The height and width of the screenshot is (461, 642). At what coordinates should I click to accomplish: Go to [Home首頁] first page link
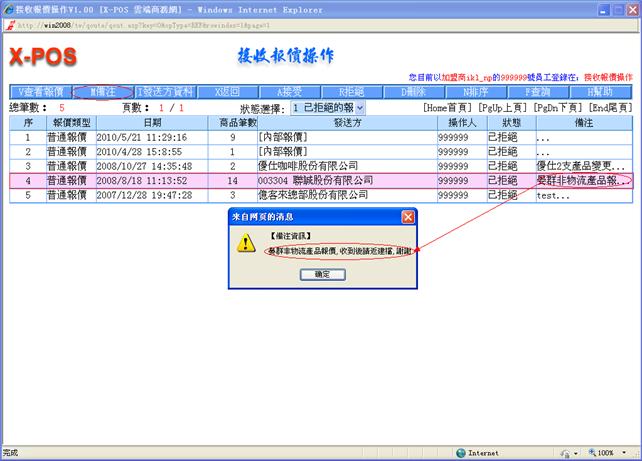[x=451, y=106]
